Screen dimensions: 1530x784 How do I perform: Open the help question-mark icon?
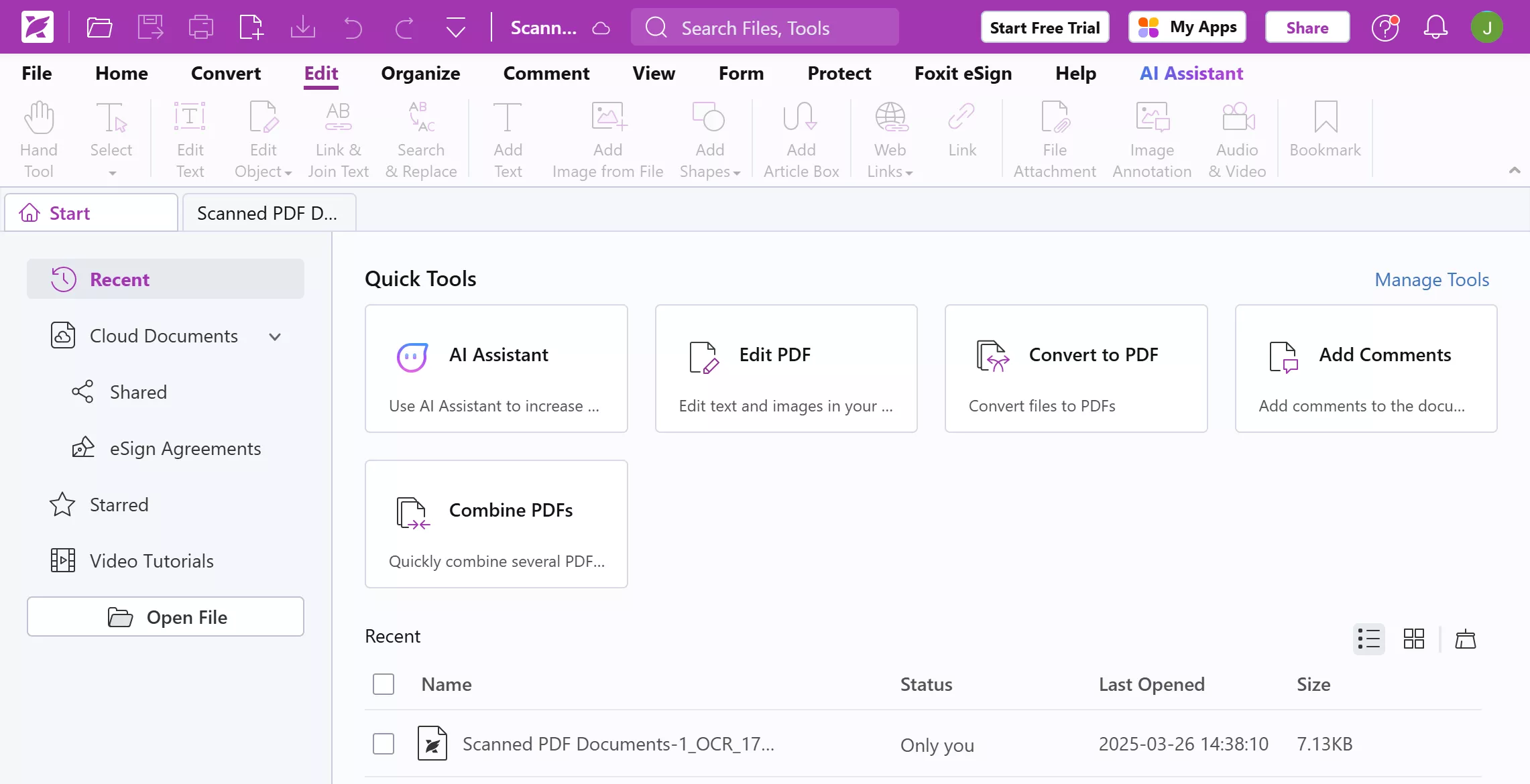point(1385,27)
